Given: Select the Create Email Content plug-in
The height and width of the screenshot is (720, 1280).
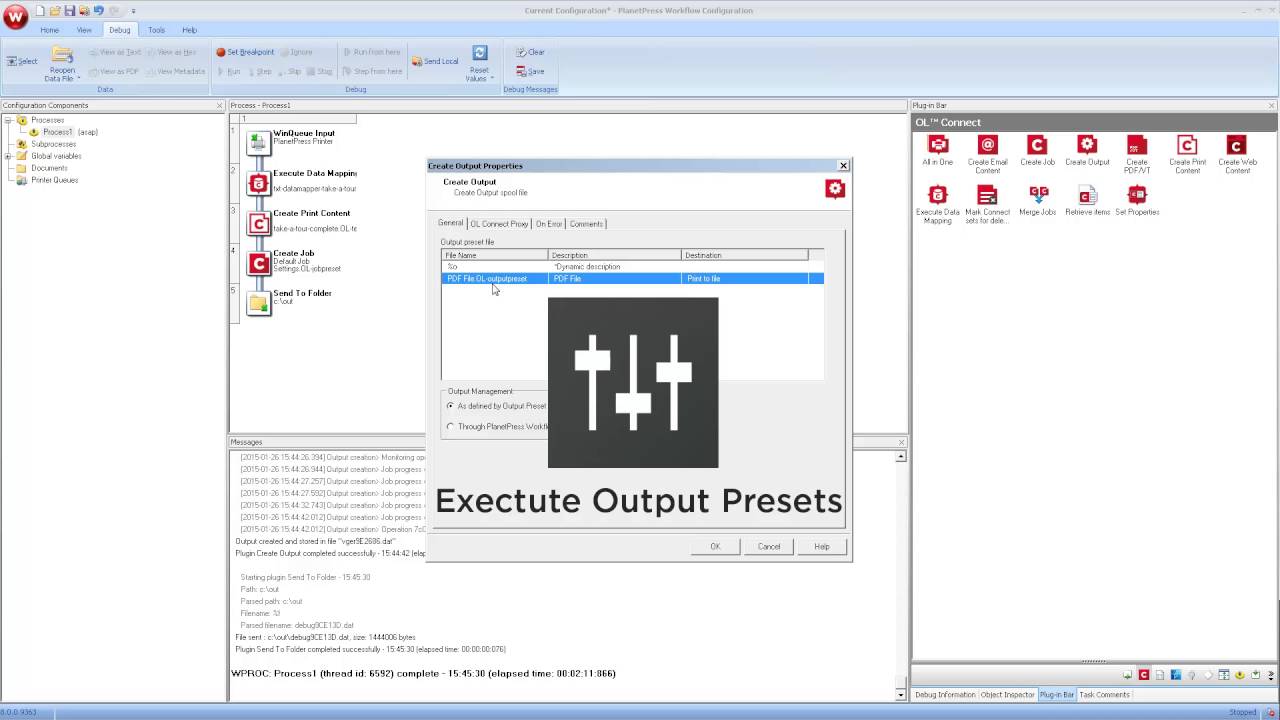Looking at the screenshot, I should click(x=987, y=155).
